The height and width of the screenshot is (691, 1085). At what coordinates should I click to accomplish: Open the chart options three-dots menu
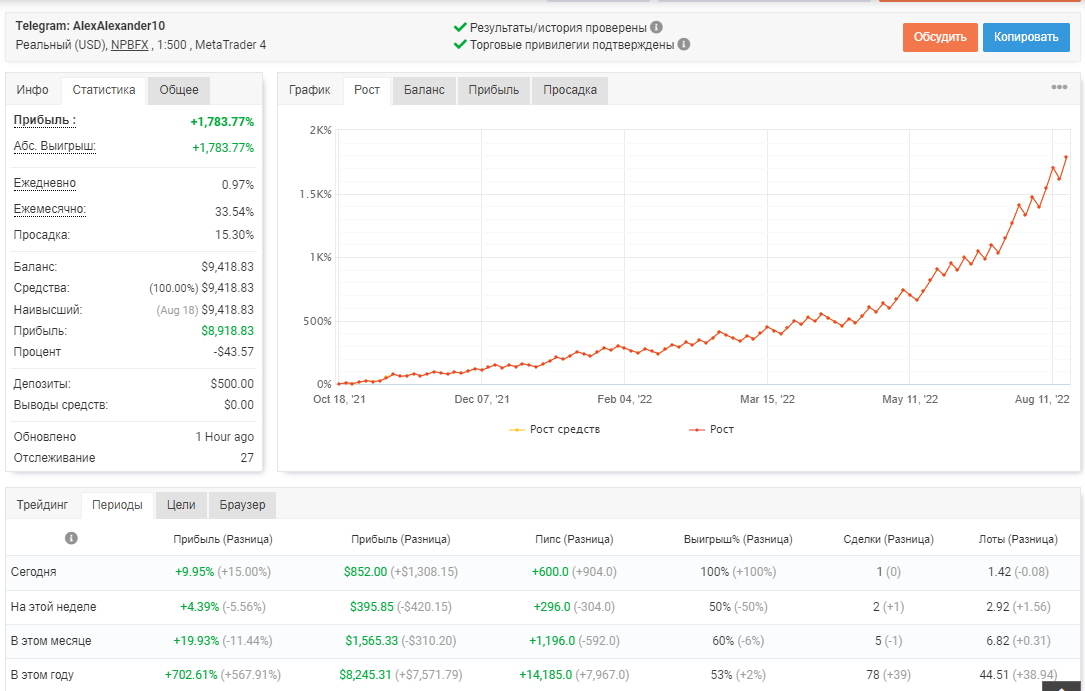(x=1059, y=87)
